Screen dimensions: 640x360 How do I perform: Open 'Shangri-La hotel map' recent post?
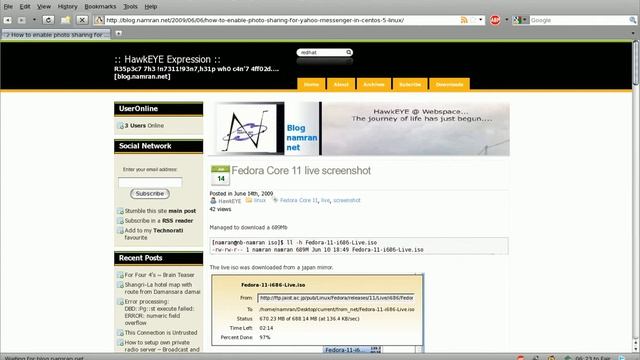click(162, 288)
